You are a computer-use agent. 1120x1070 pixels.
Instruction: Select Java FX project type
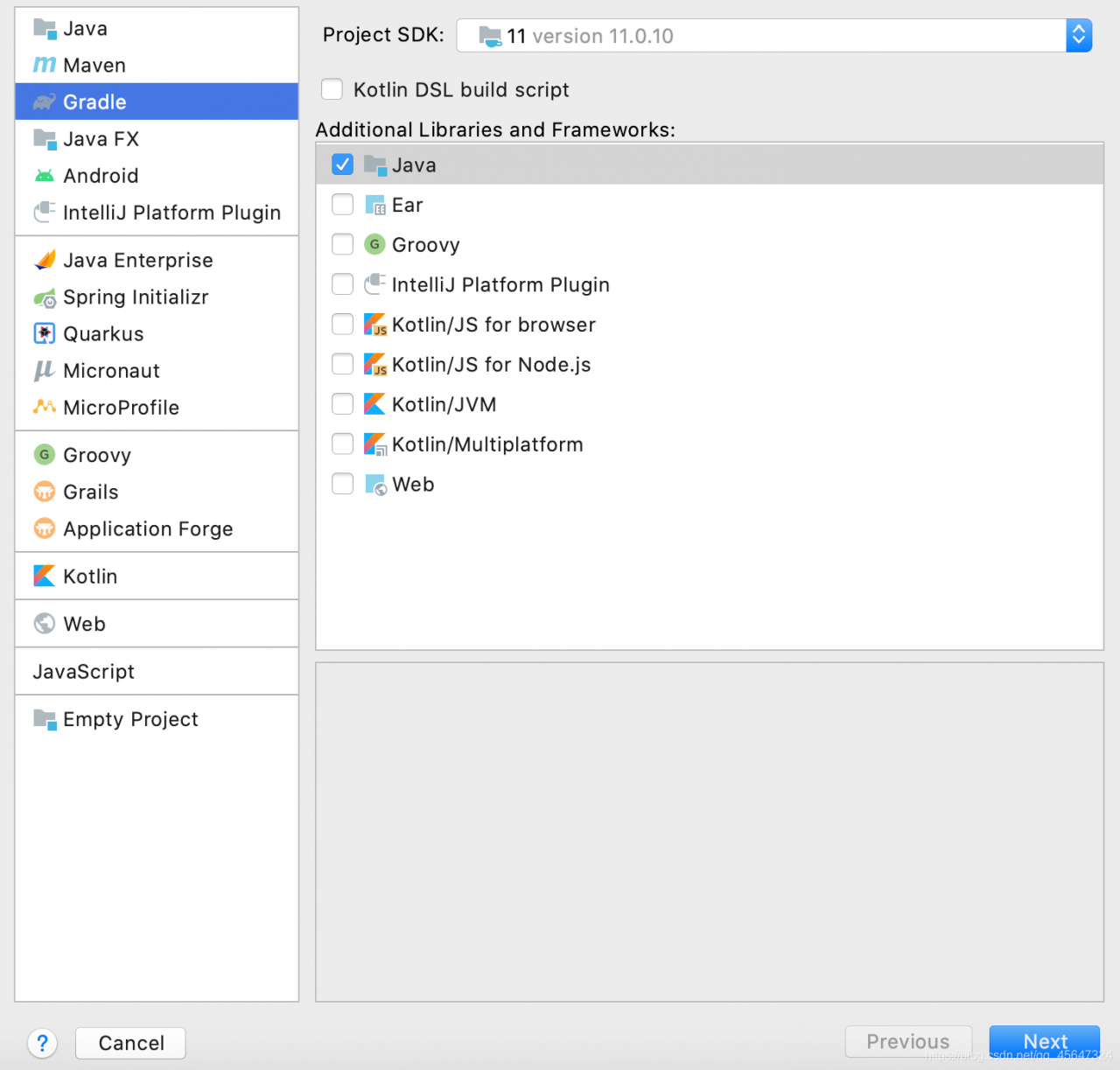click(157, 139)
